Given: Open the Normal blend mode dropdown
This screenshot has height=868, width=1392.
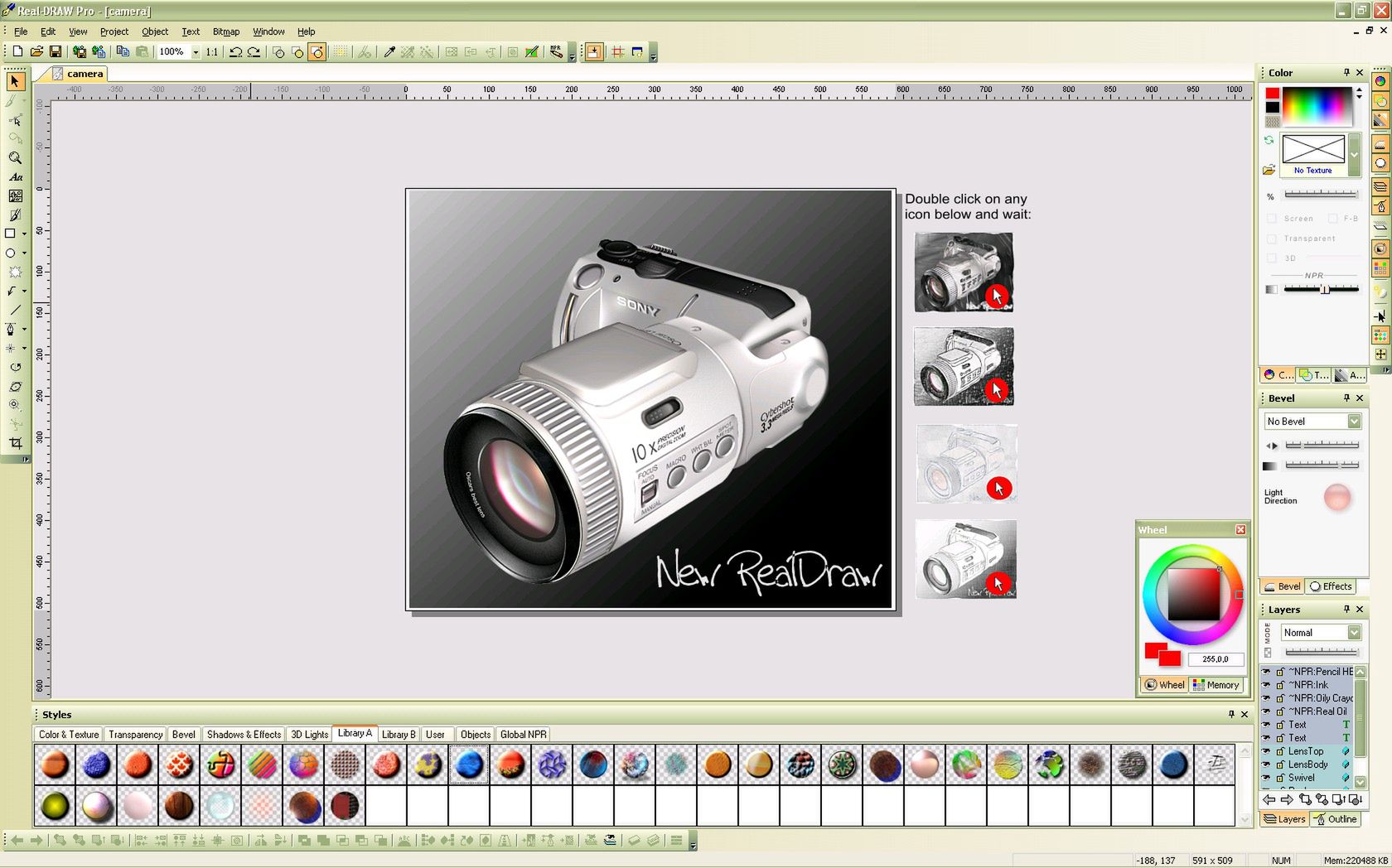Looking at the screenshot, I should [x=1354, y=632].
